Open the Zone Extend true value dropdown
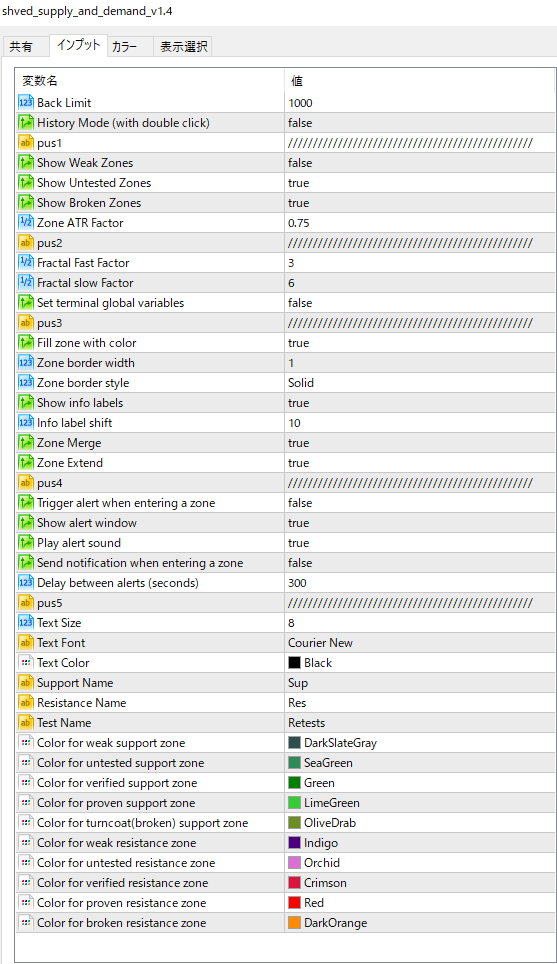557x964 pixels. 420,463
